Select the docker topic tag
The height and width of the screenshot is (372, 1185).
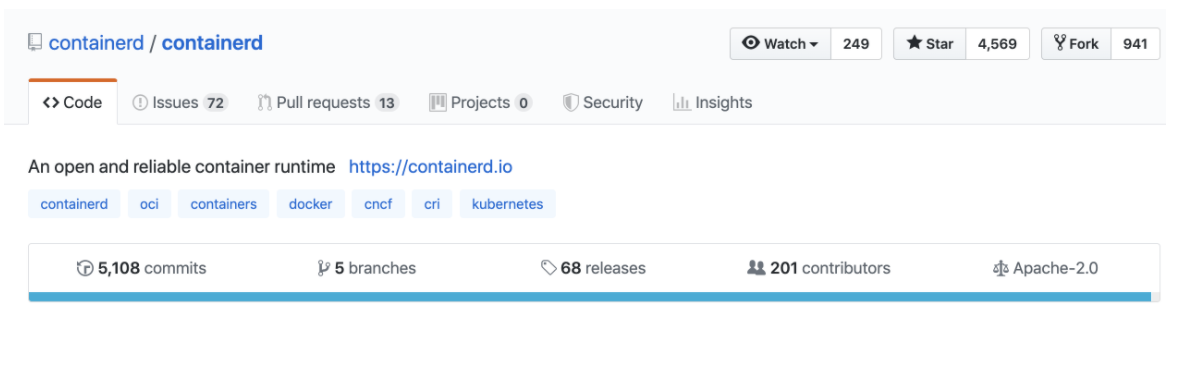311,204
